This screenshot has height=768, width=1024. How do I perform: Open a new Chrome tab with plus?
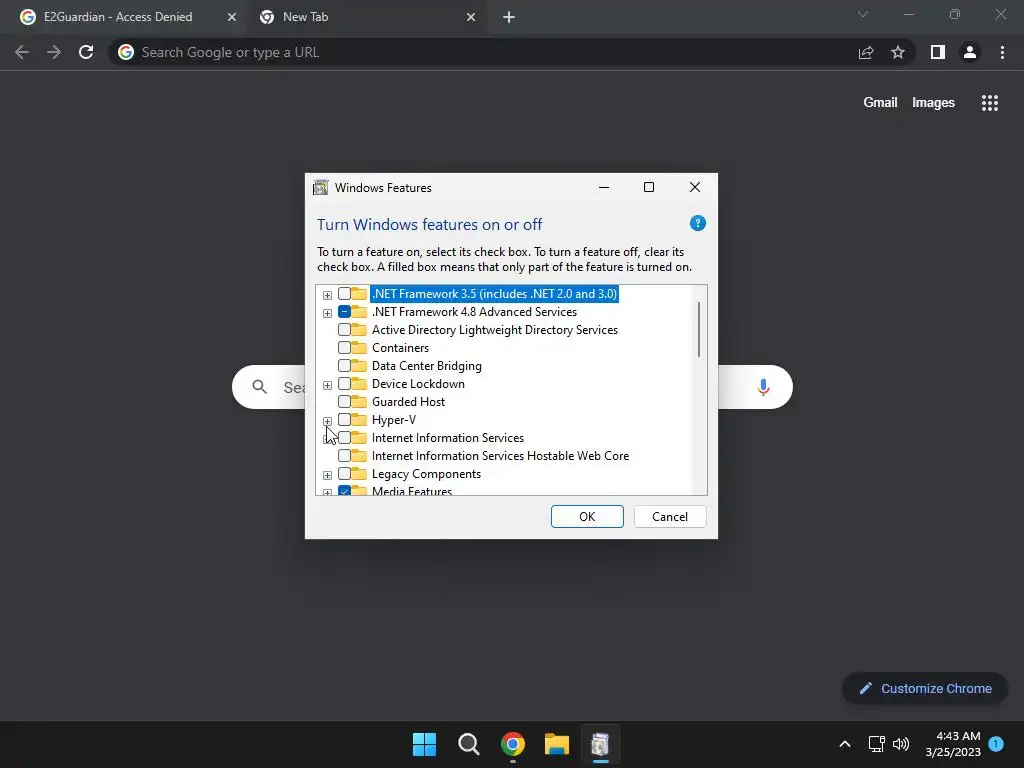click(509, 18)
